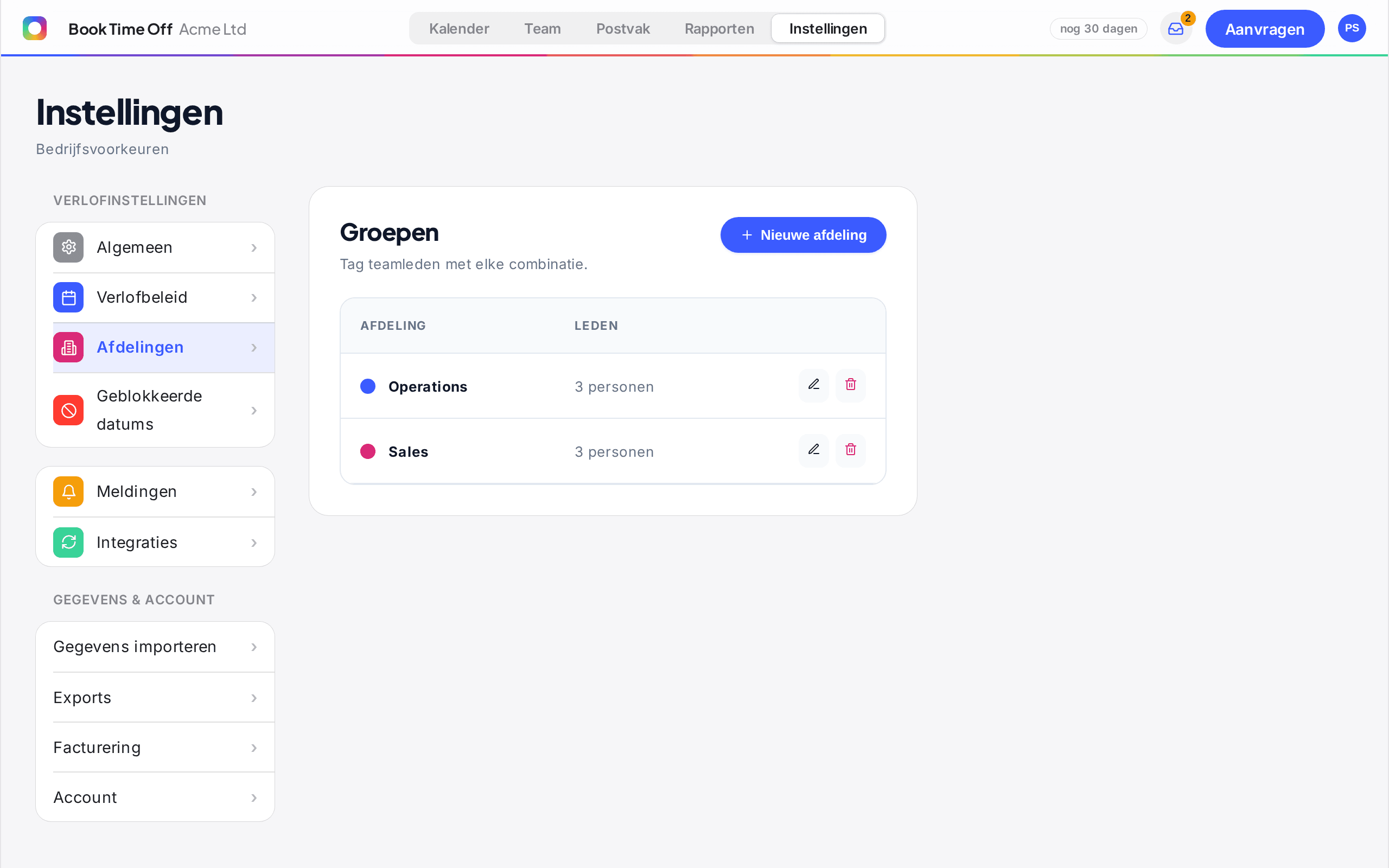Click the LEDEN column header

pyautogui.click(x=596, y=325)
